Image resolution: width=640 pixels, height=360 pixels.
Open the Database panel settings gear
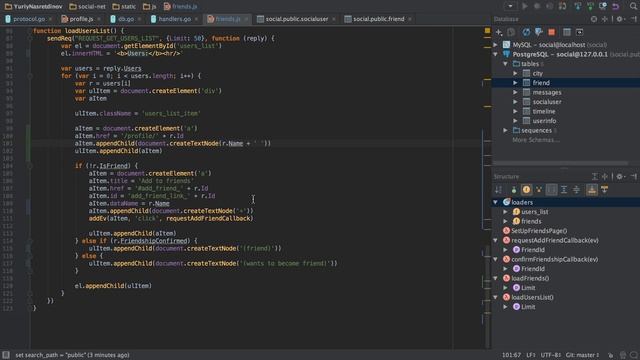coord(620,19)
